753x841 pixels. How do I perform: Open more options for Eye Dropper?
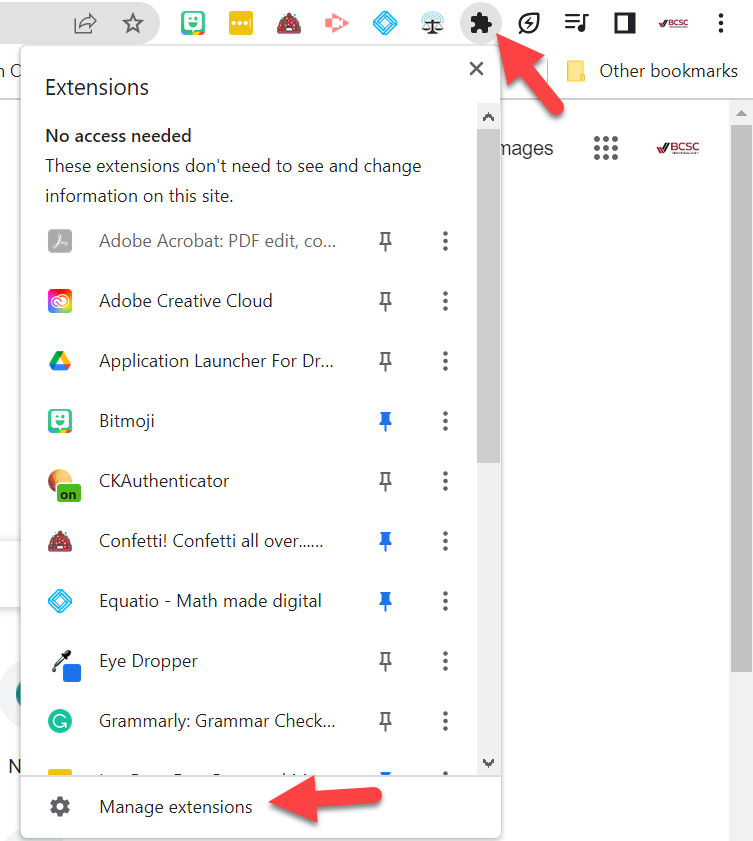pyautogui.click(x=445, y=661)
